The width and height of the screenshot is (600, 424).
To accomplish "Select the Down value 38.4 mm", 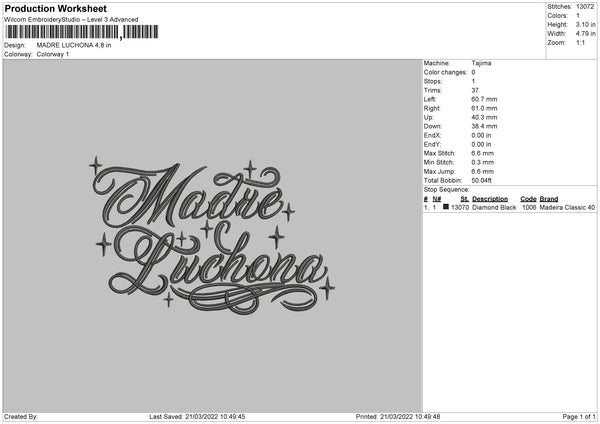I will [484, 126].
